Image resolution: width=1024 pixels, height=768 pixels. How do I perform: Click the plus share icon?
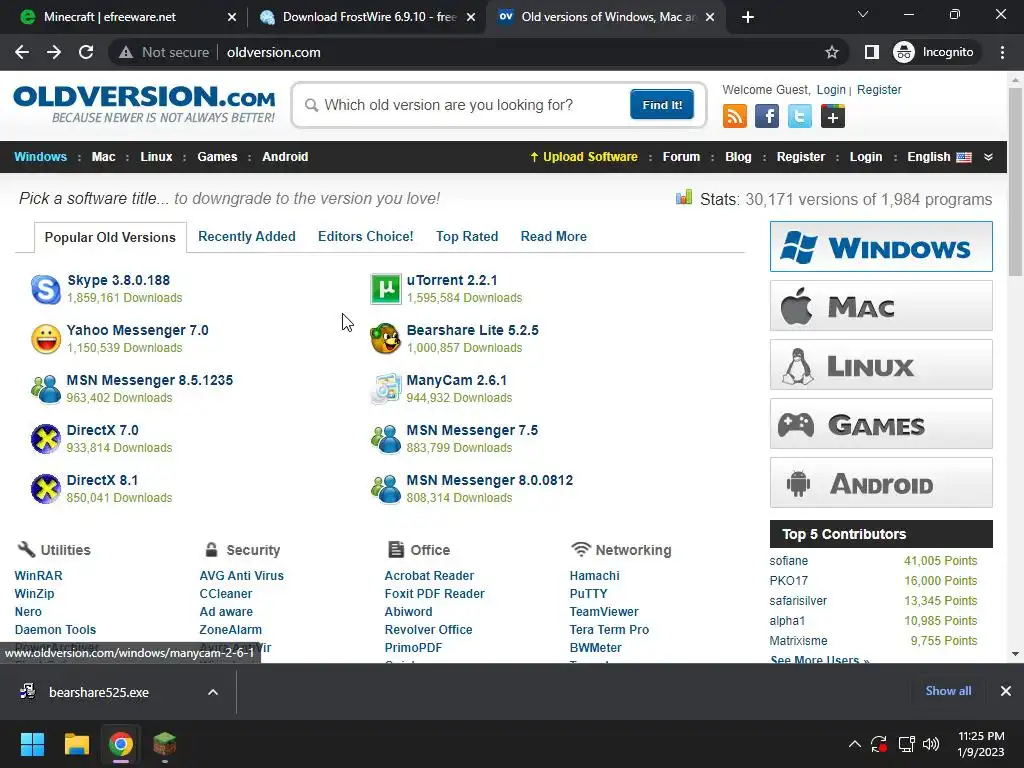point(833,117)
